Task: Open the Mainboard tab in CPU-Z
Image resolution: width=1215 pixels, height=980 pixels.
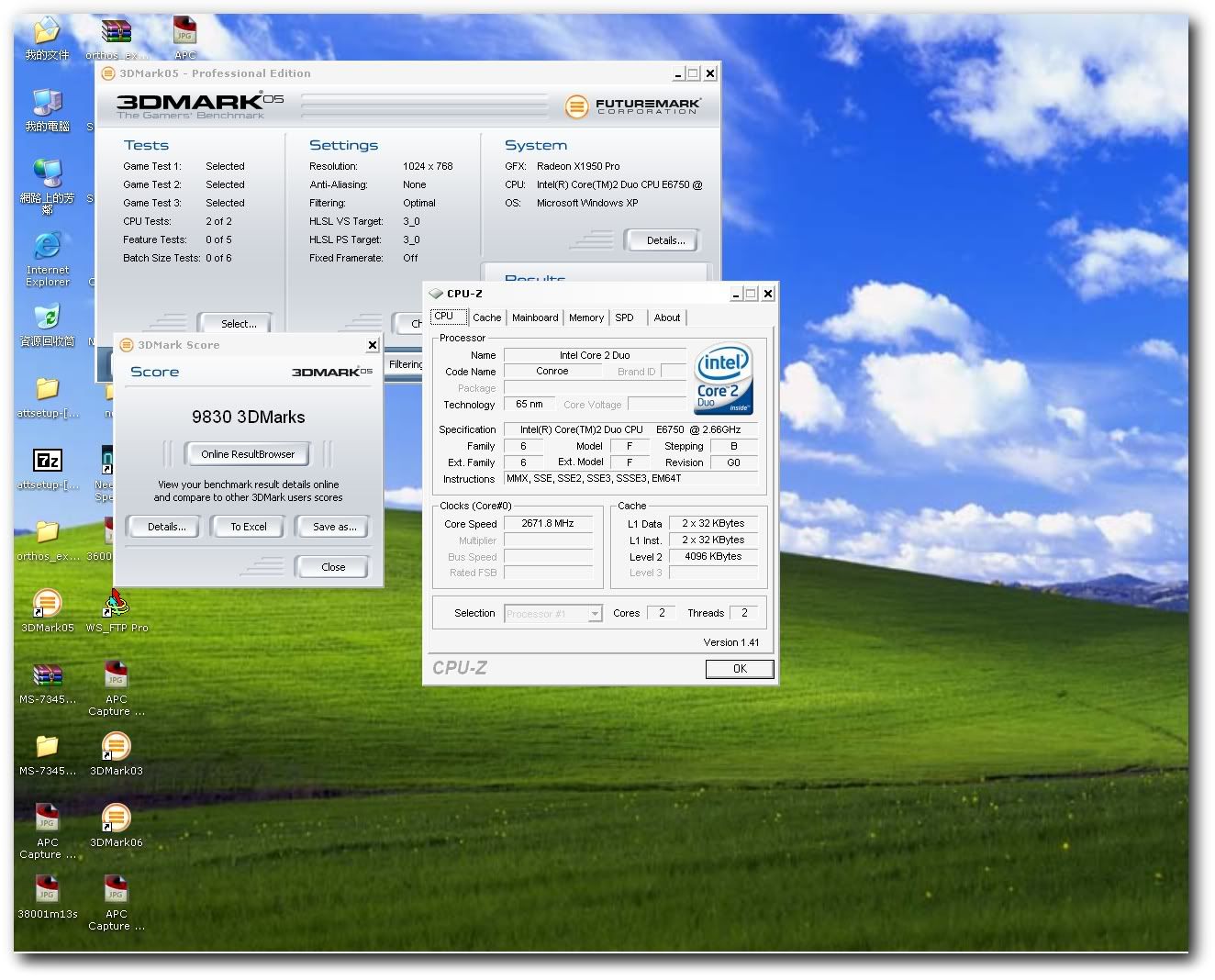Action: pos(535,317)
